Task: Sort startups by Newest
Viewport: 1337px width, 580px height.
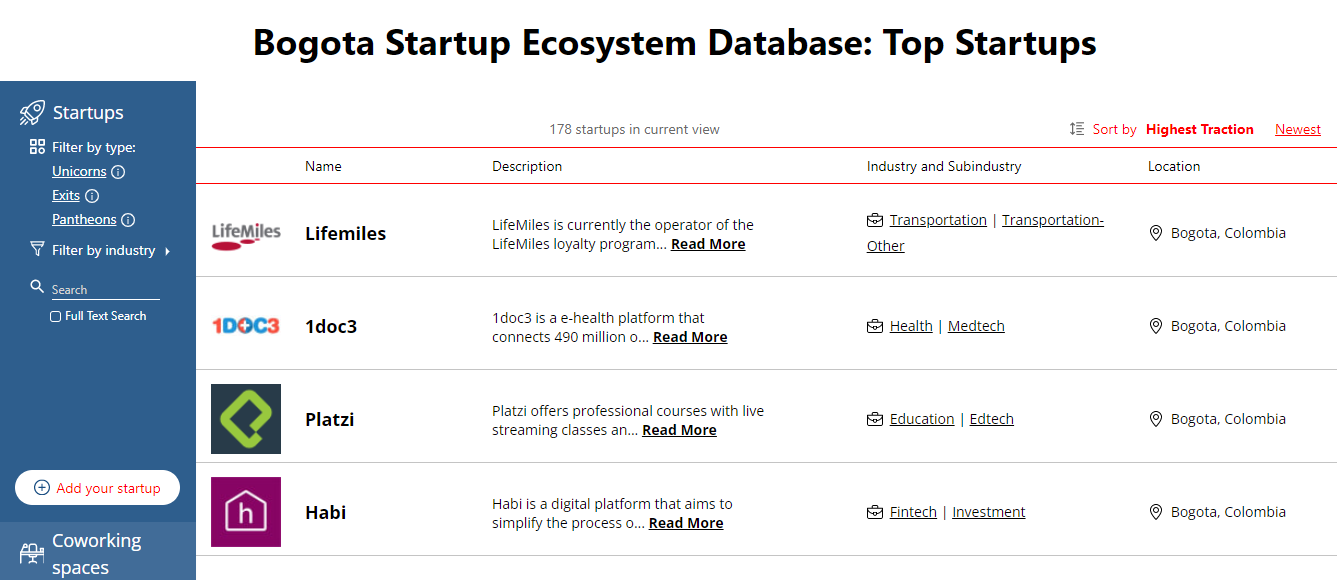Action: point(1297,129)
